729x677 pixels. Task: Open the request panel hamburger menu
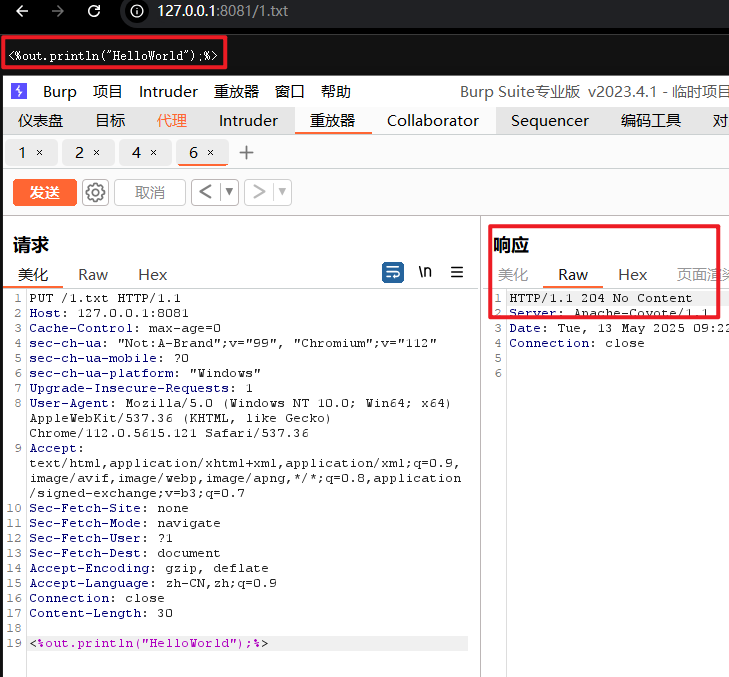click(x=457, y=272)
